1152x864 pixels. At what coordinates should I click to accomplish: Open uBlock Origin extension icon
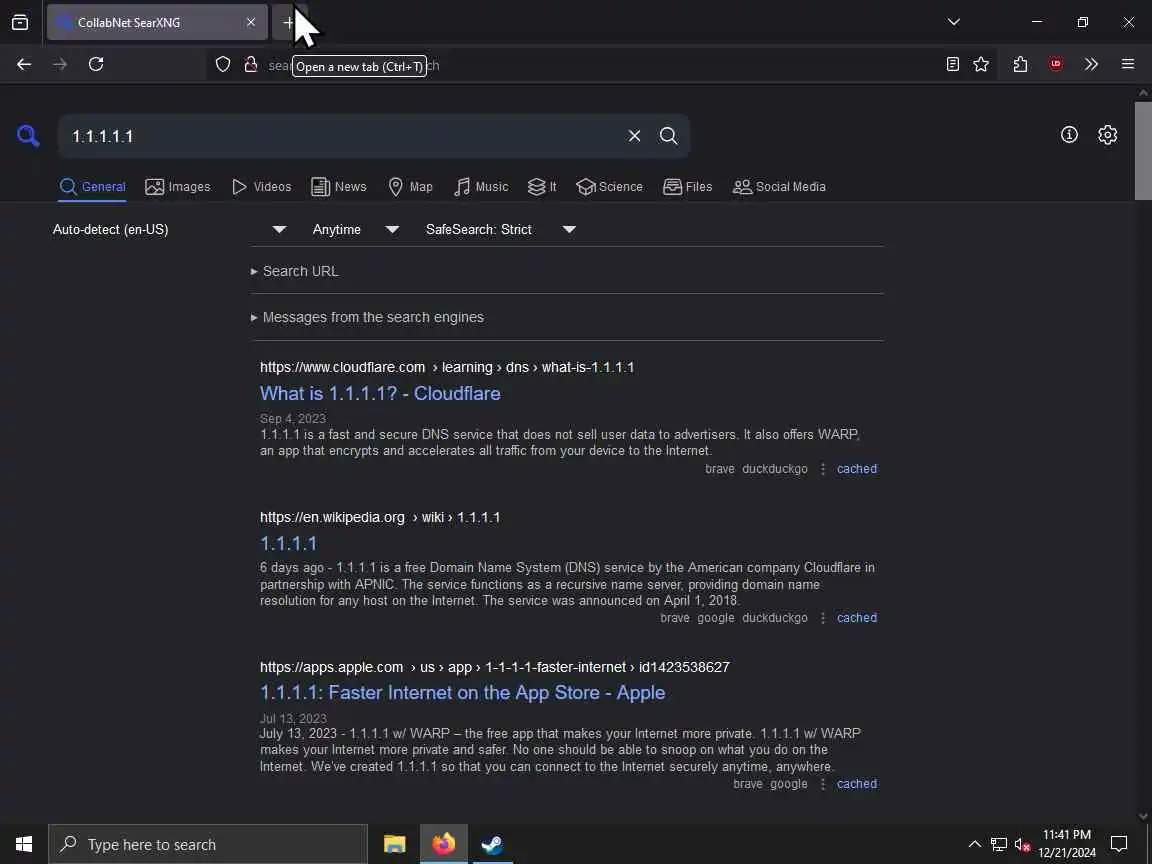pos(1056,65)
